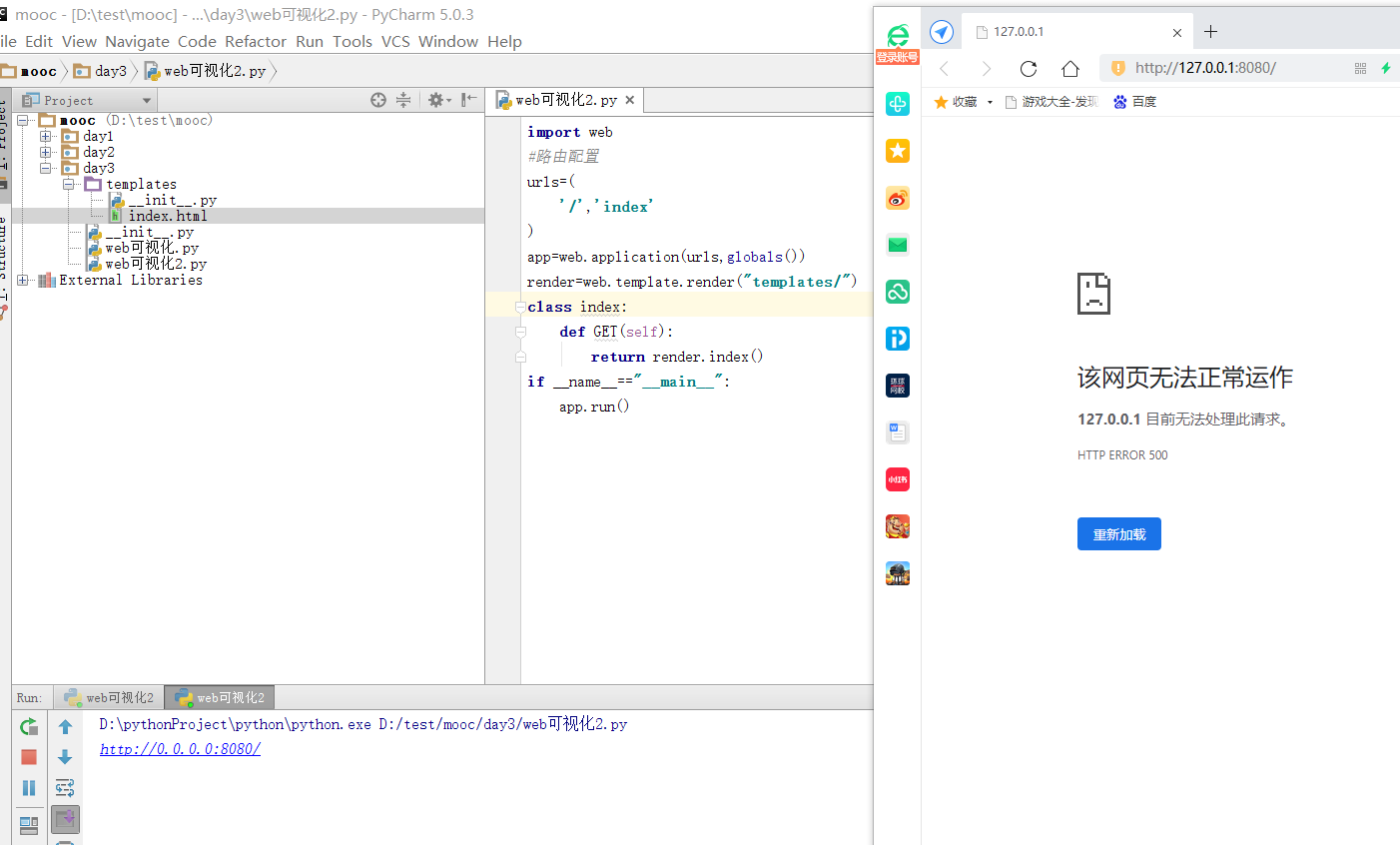Open the Navigate menu
This screenshot has width=1400, height=845.
(x=137, y=41)
